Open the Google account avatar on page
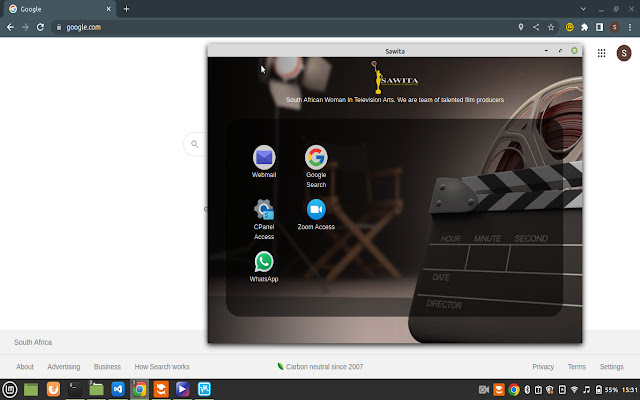640x400 pixels. tap(624, 53)
